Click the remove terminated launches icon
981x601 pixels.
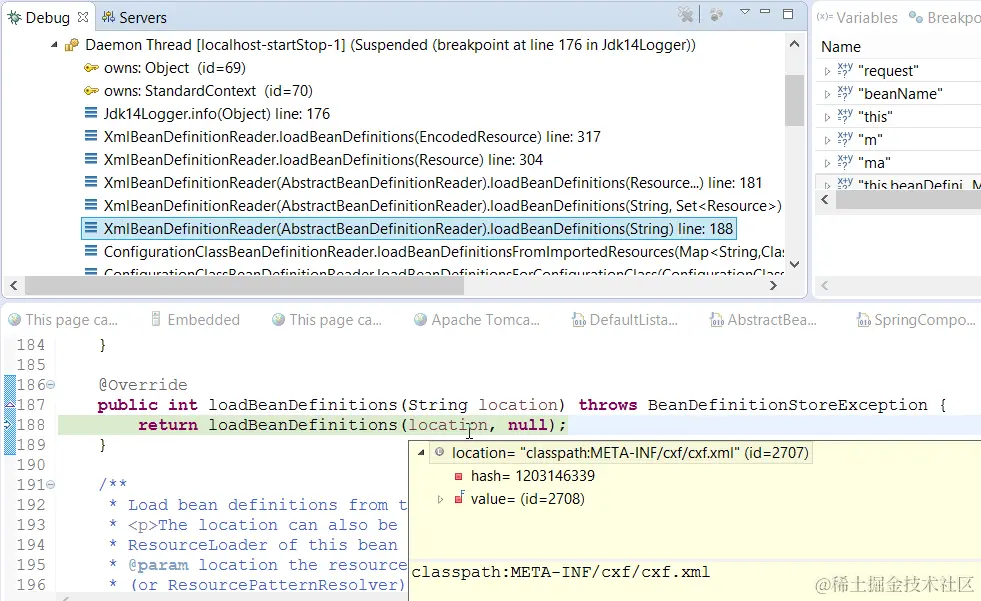pyautogui.click(x=686, y=14)
